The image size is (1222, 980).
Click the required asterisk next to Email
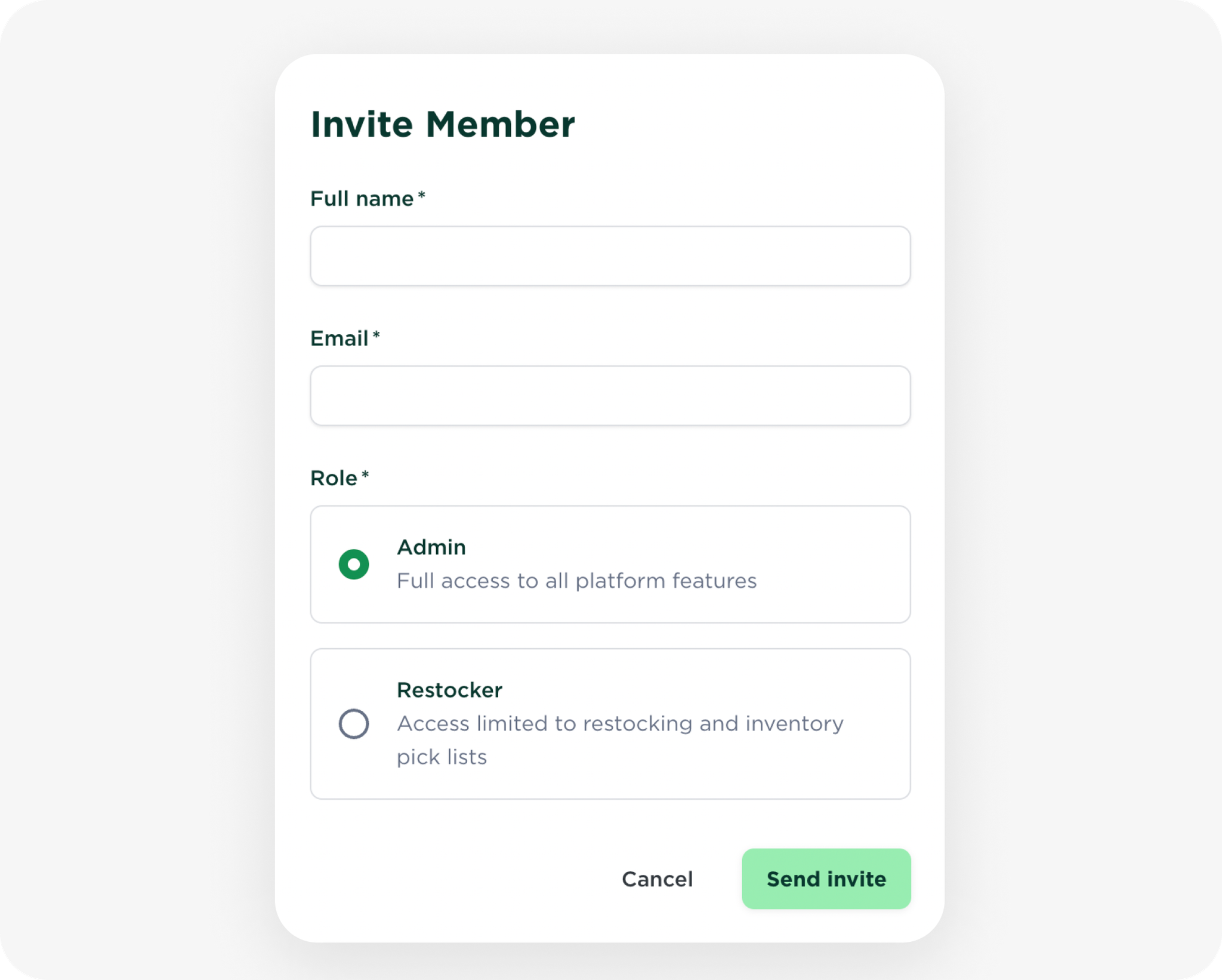click(x=377, y=335)
